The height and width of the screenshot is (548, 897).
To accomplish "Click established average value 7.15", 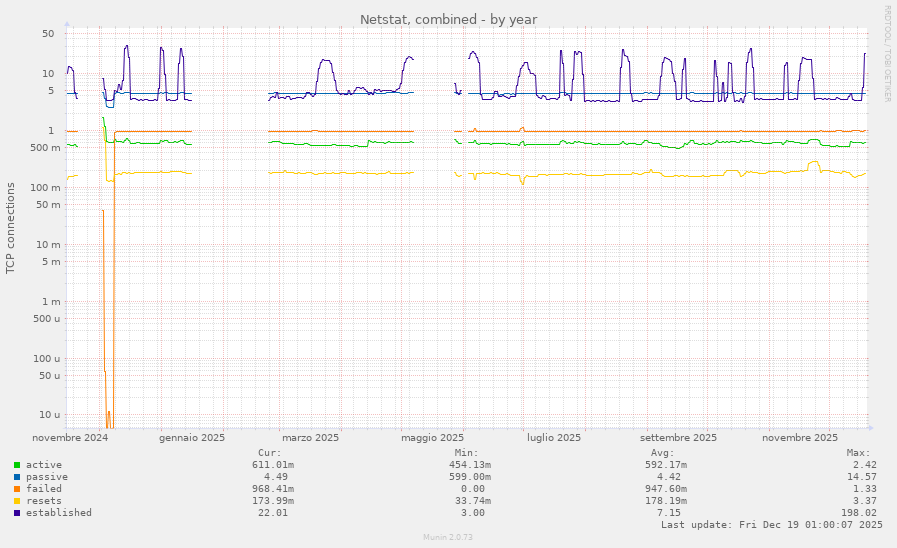I will (669, 513).
